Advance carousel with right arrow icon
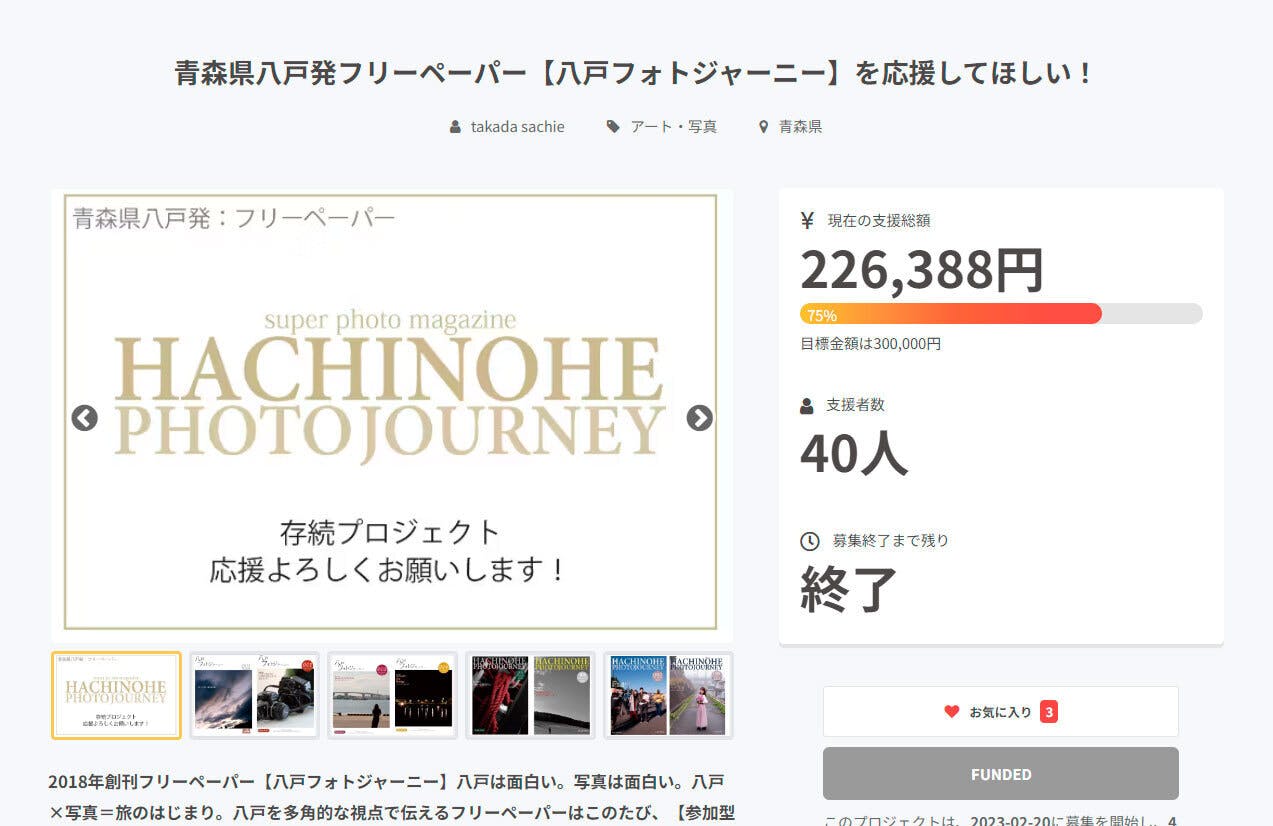Screen dimensions: 1273x826 [x=699, y=418]
